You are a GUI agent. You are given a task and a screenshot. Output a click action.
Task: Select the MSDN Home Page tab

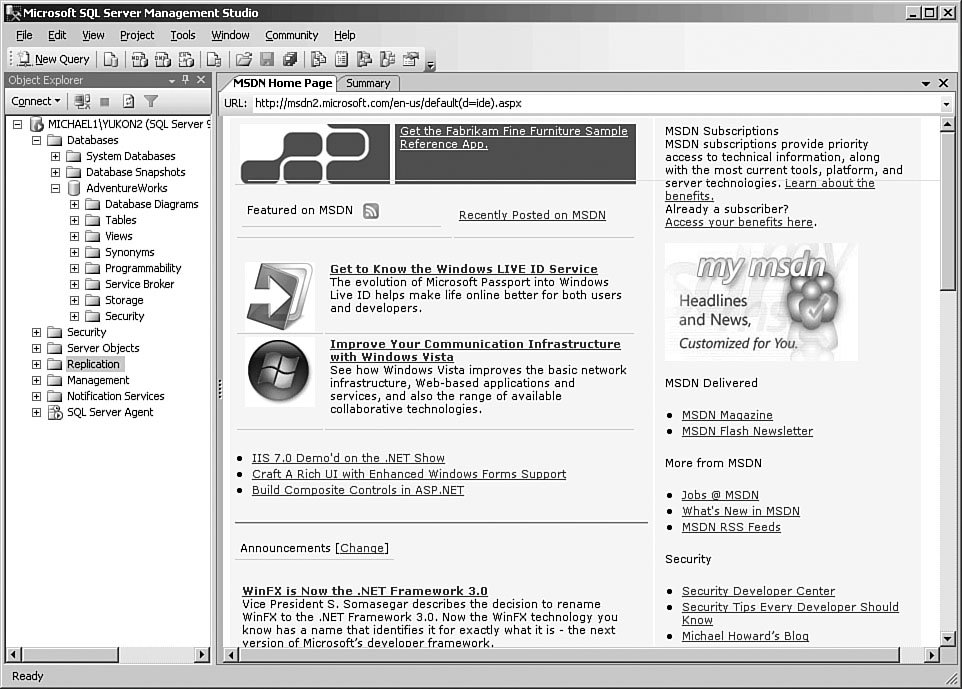point(282,83)
